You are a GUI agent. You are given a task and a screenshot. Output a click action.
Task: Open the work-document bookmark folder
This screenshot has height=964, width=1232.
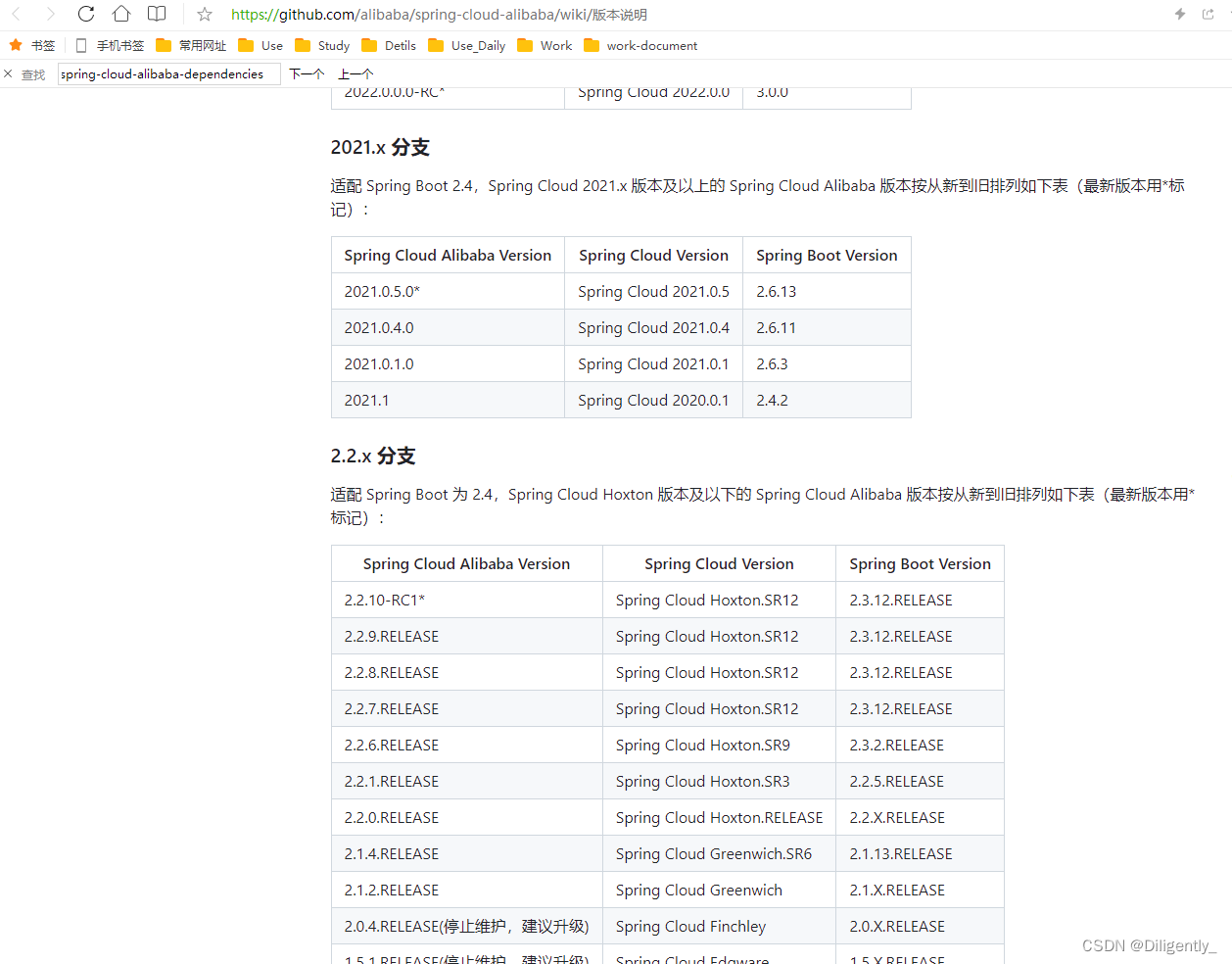[x=640, y=45]
